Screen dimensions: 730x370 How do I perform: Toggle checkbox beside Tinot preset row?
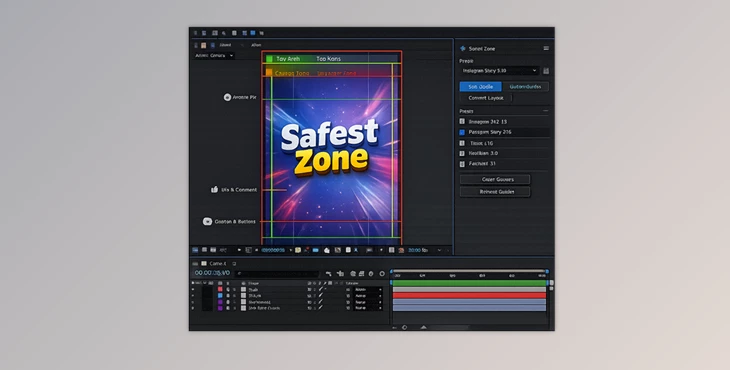pos(462,143)
